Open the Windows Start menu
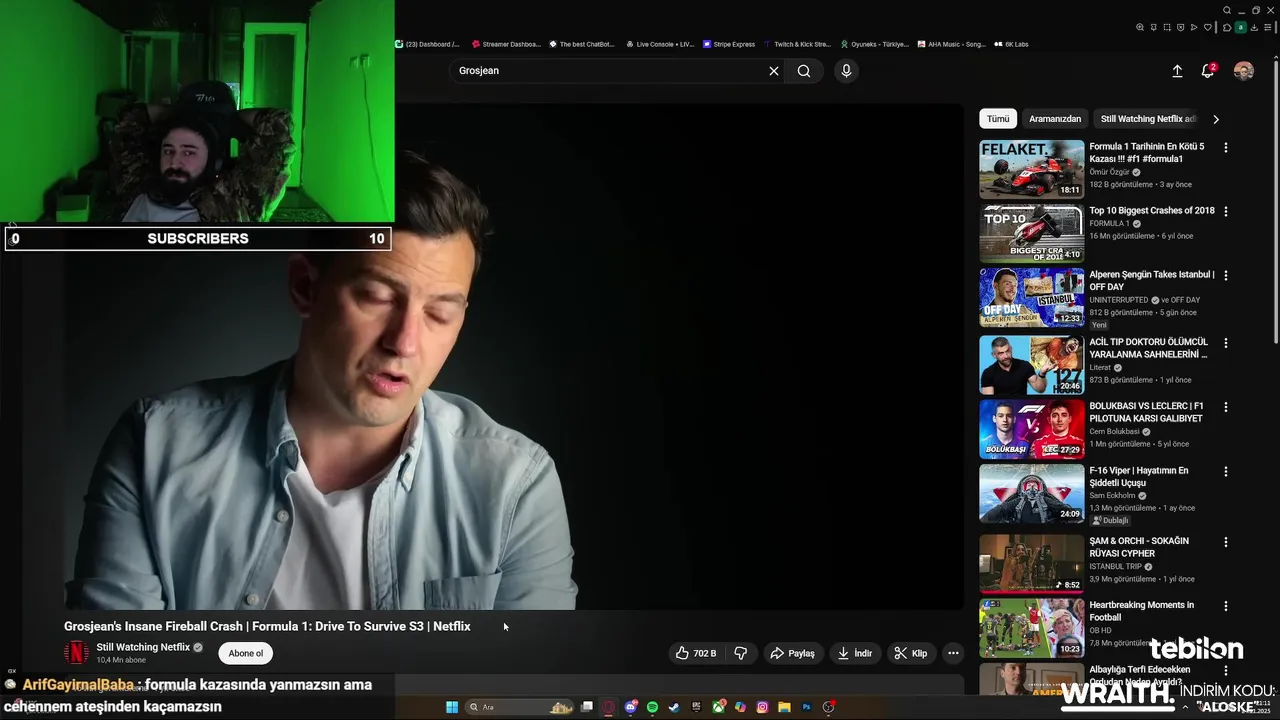 452,707
